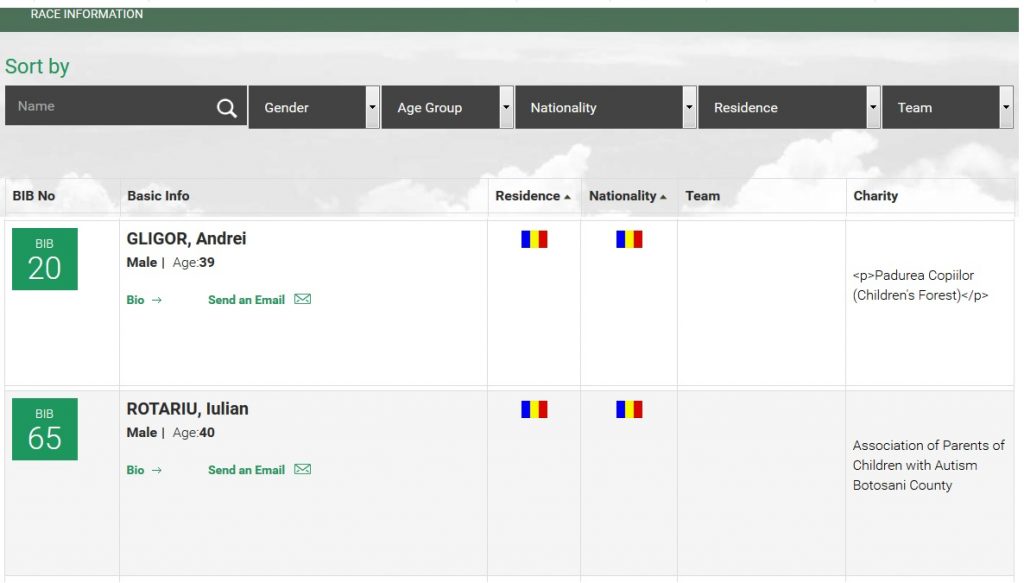
Task: Expand the Age Group dropdown
Action: 447,107
